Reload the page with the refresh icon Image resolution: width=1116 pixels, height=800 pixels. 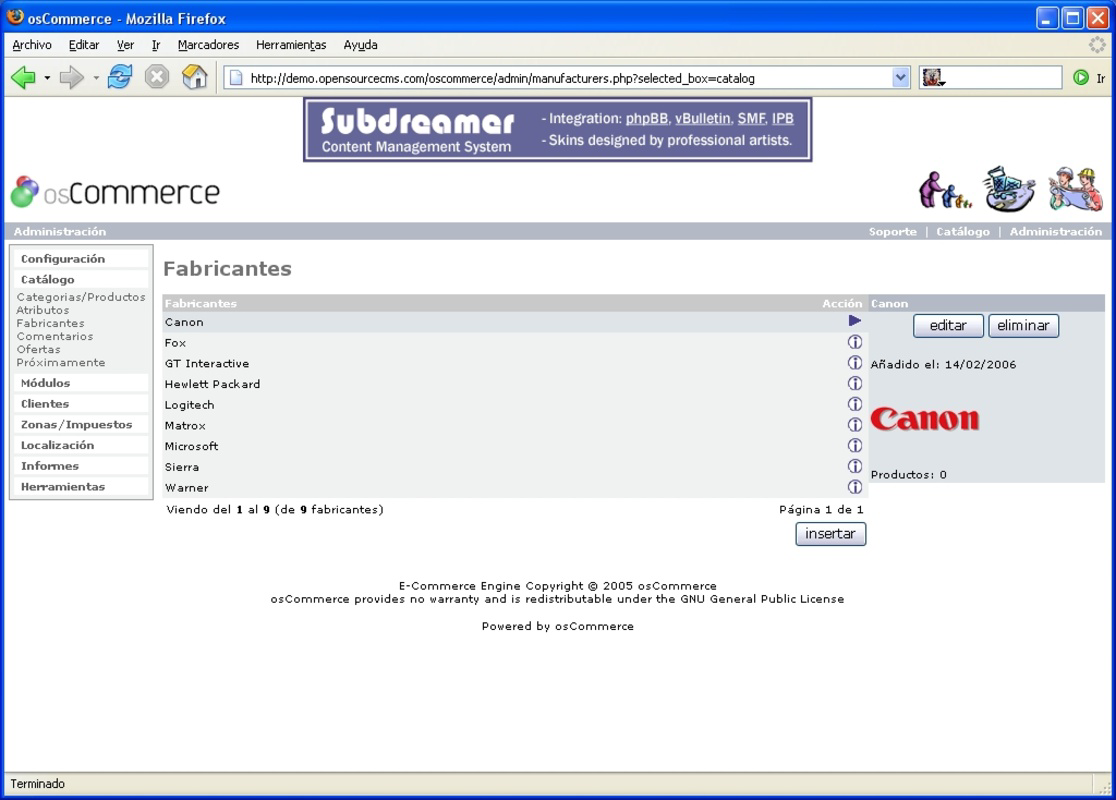coord(120,76)
